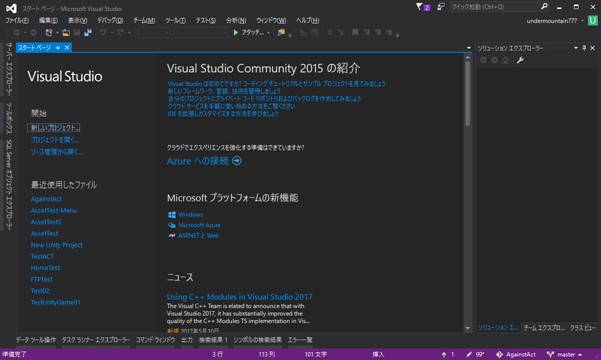Open the TestUnityGame01 recent project
Image resolution: width=601 pixels, height=360 pixels.
56,302
